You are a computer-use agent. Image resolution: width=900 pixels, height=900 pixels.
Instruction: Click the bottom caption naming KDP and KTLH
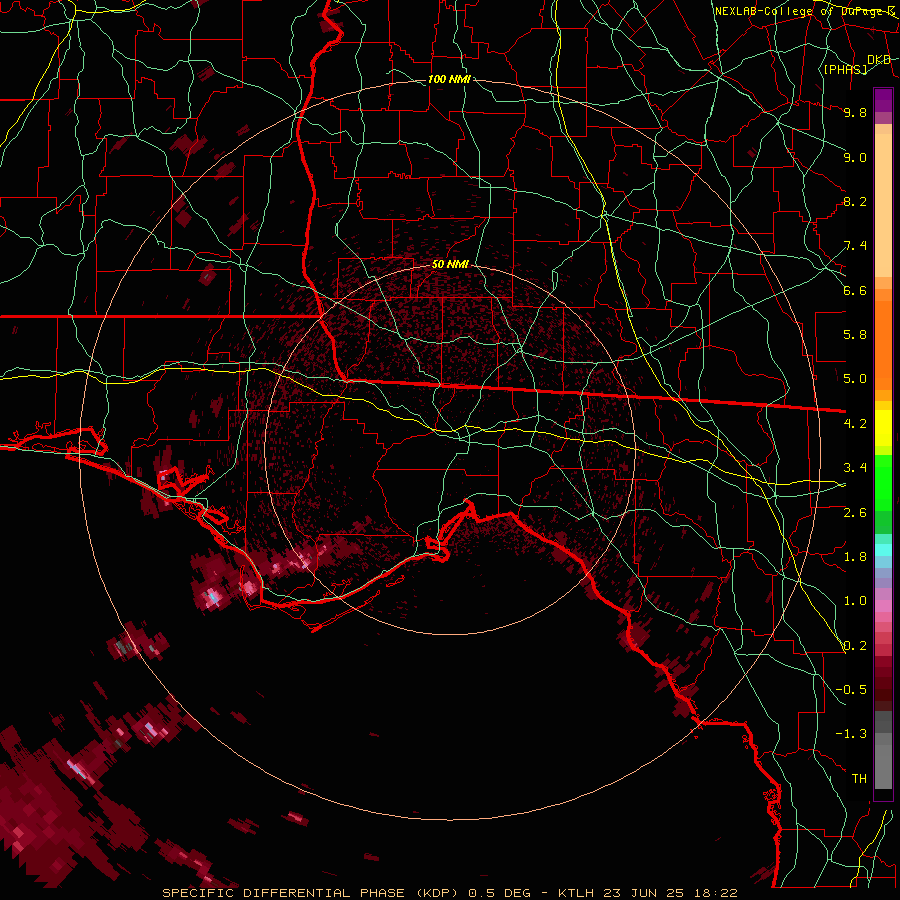pyautogui.click(x=450, y=893)
